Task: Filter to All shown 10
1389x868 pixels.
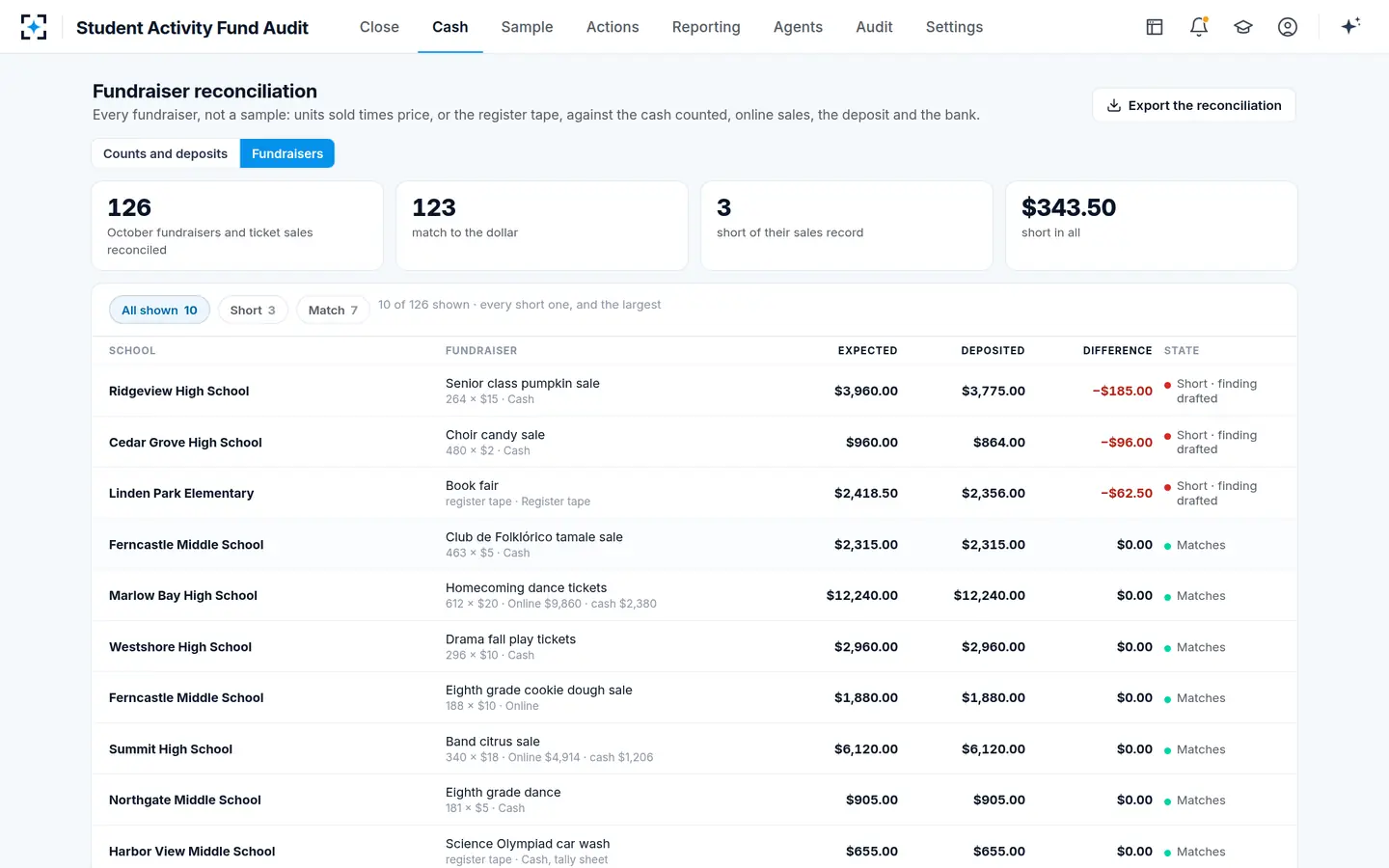Action: tap(159, 310)
